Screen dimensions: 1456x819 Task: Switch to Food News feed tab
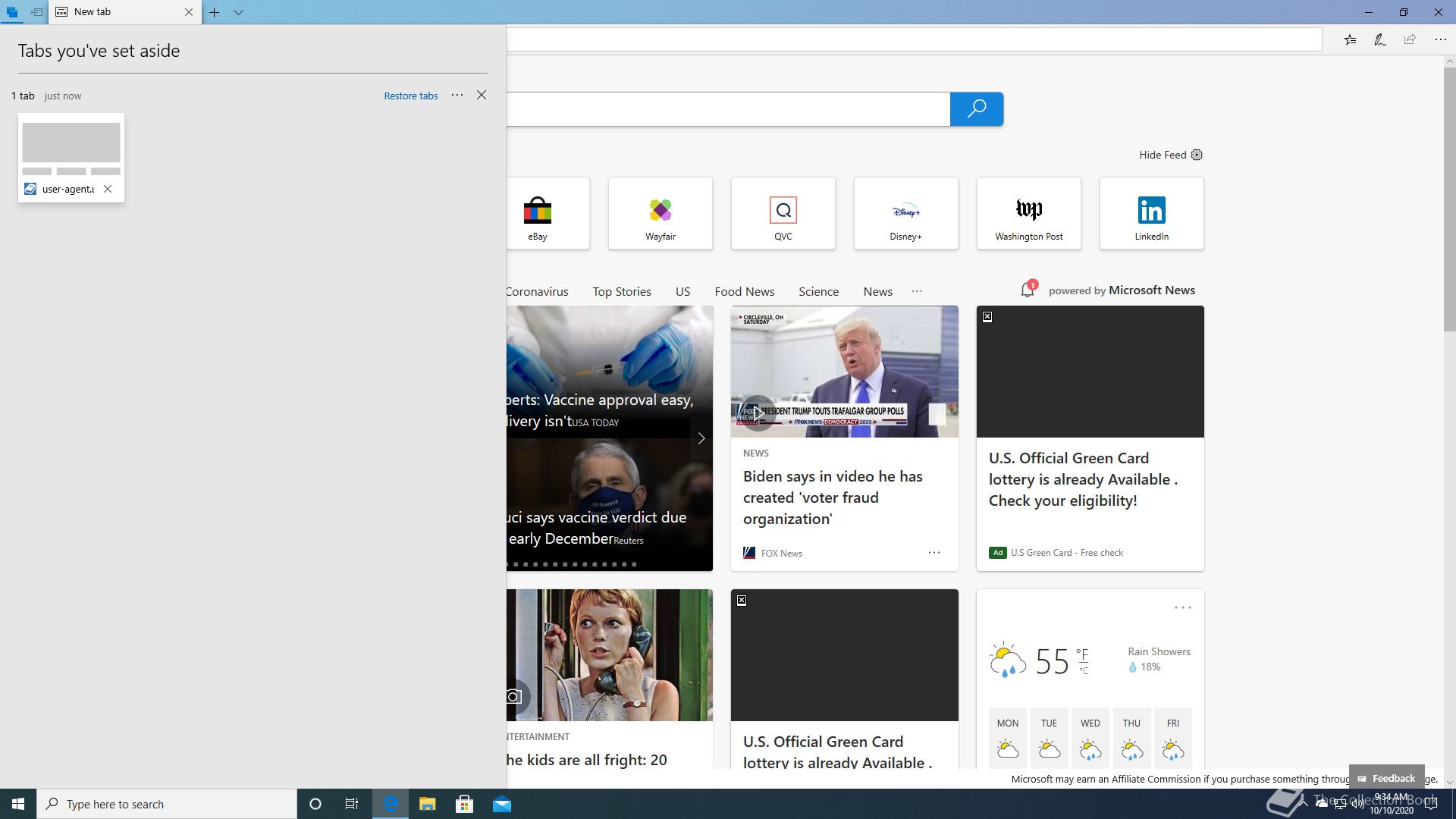pos(744,291)
